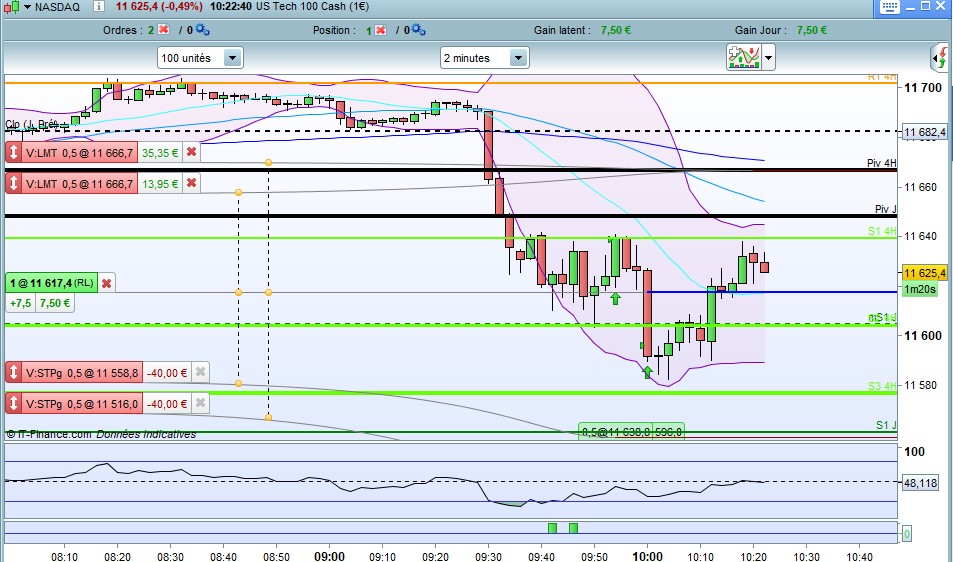Expand the arrow beside the add indicator button
953x562 pixels.
tap(768, 58)
